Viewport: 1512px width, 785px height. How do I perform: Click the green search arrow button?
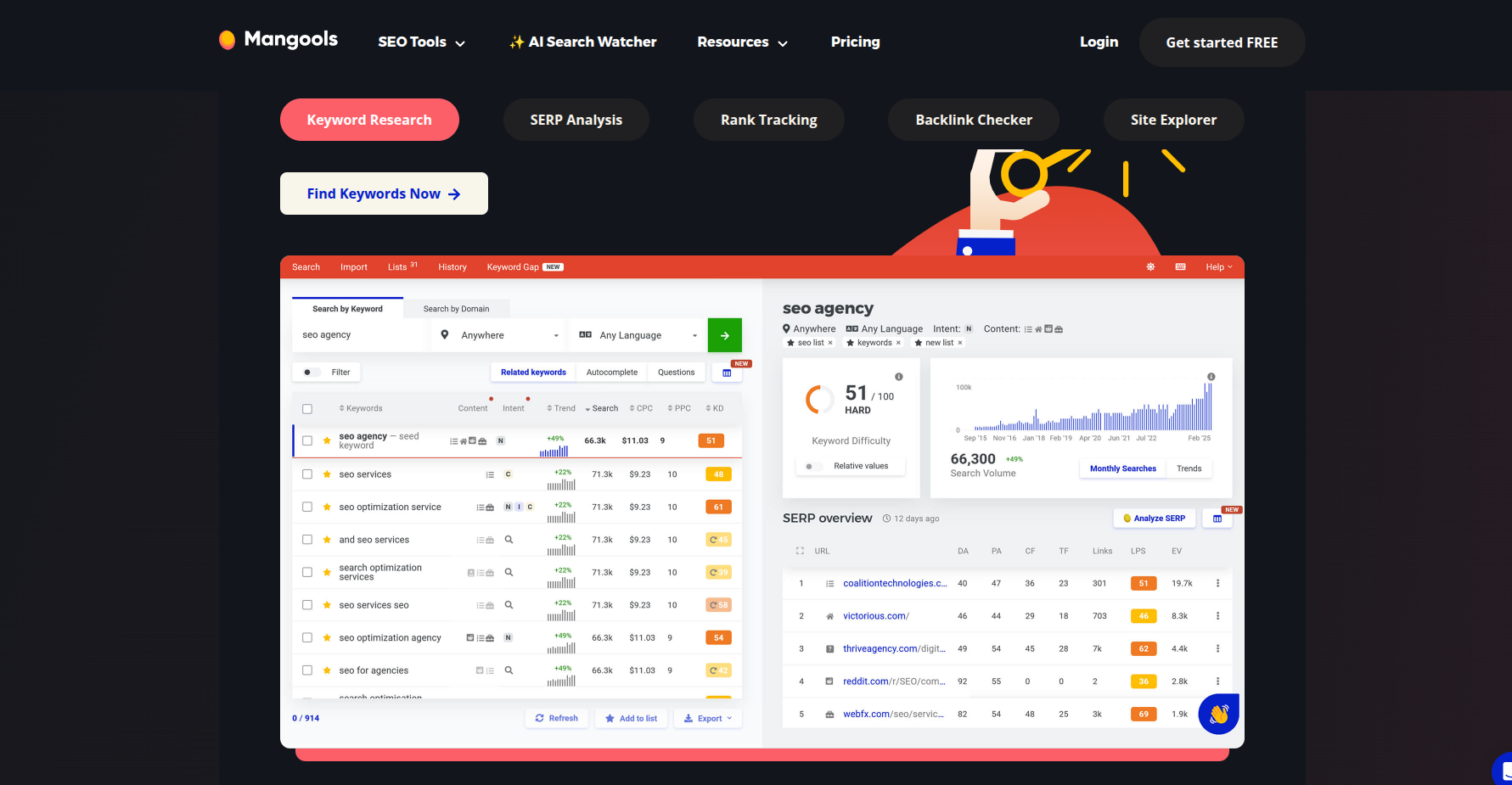pyautogui.click(x=725, y=335)
